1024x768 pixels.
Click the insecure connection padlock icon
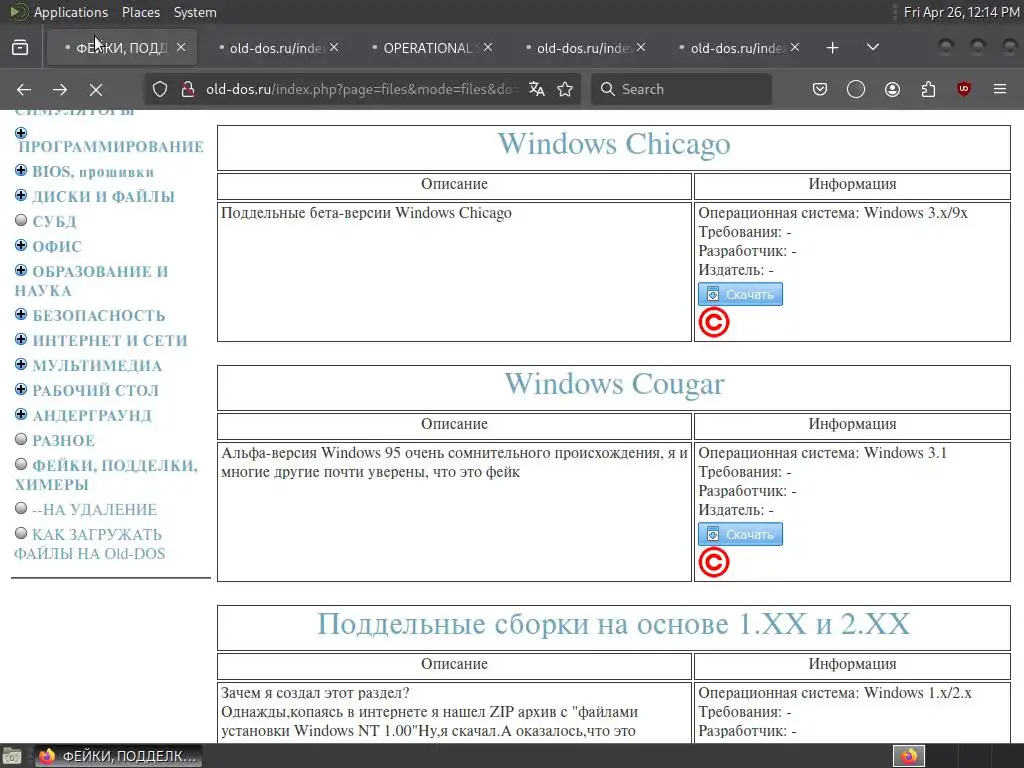click(188, 89)
